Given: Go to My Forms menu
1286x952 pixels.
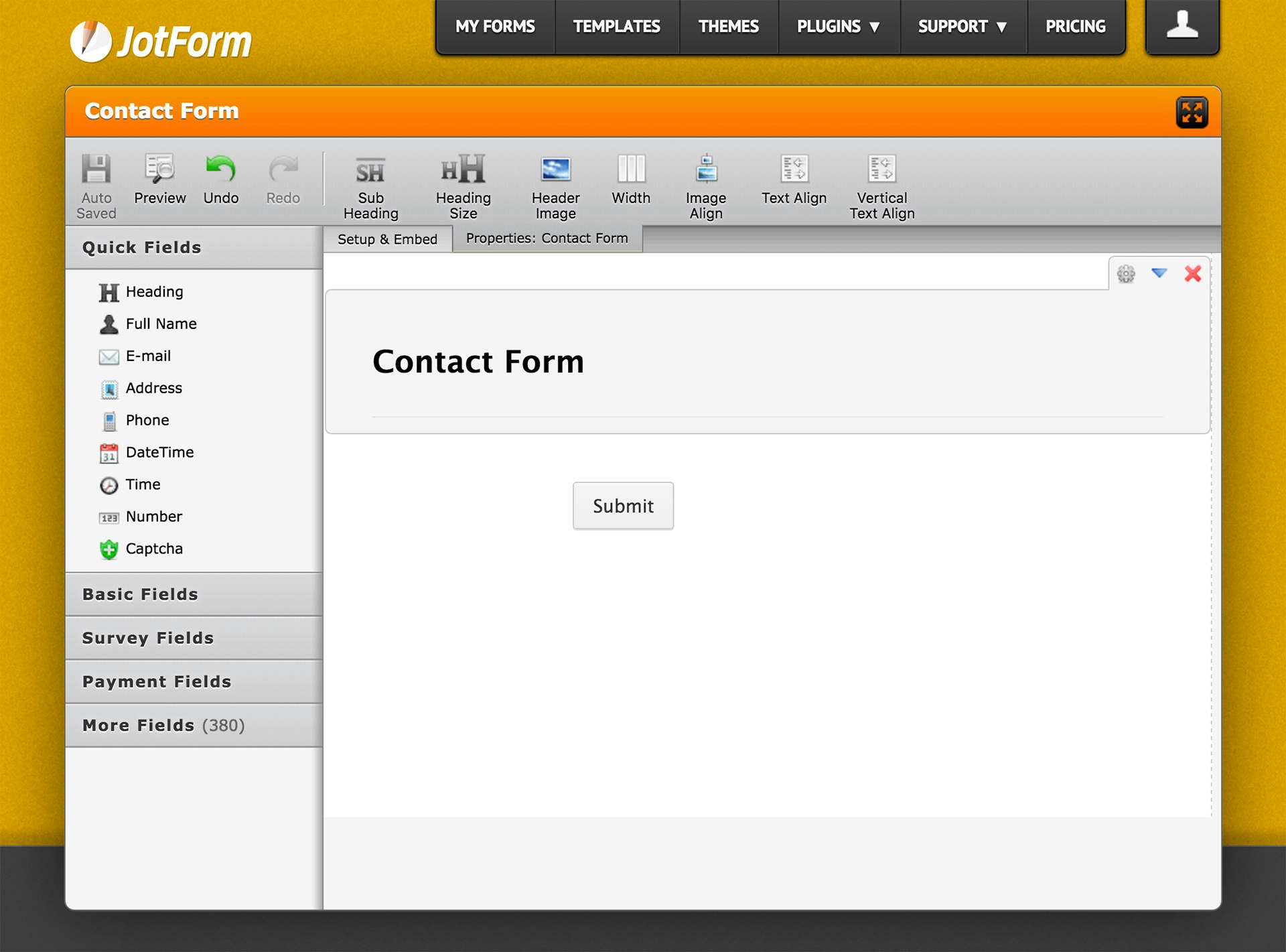Looking at the screenshot, I should click(x=495, y=27).
